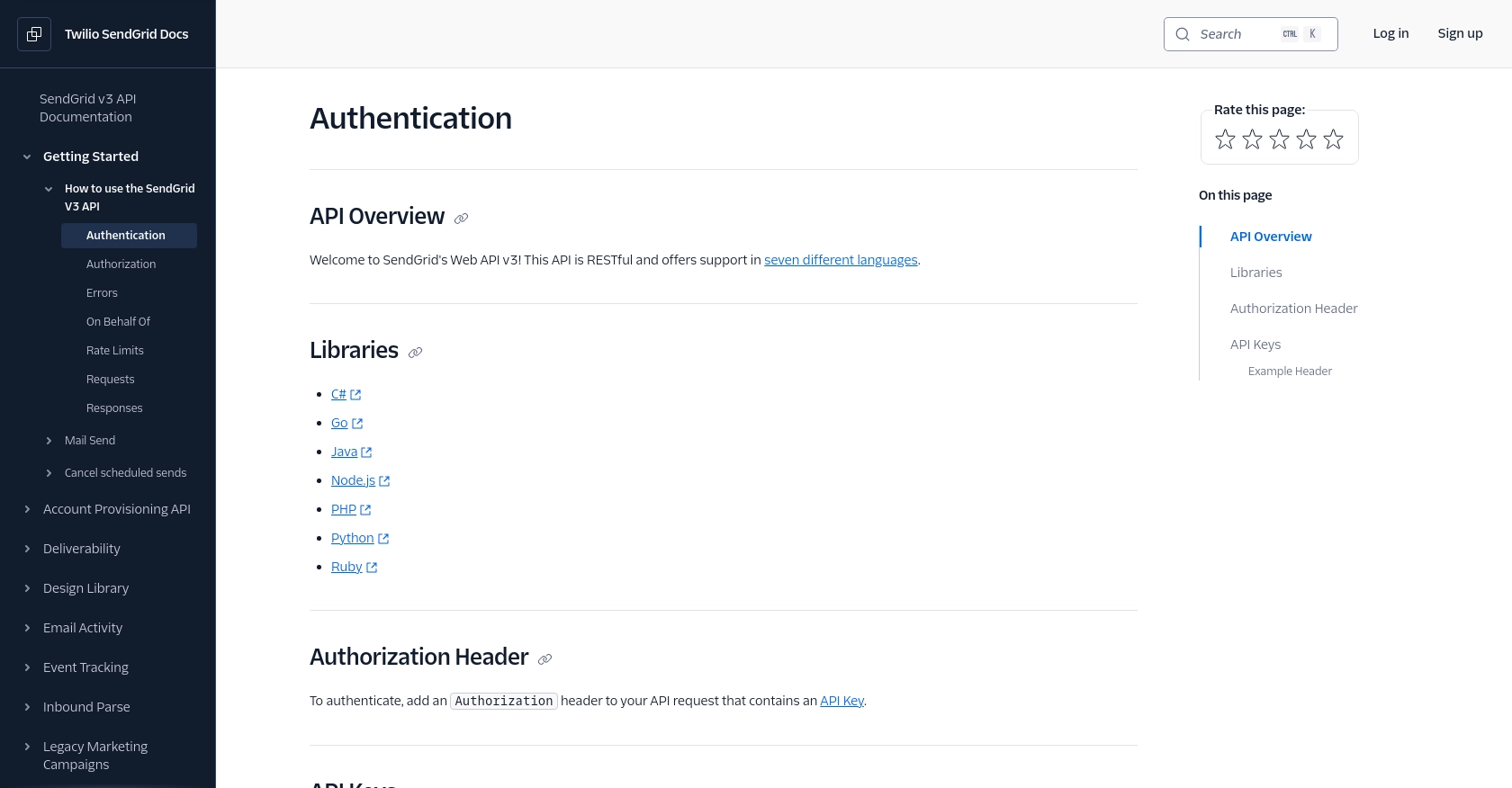Rate the page three stars
The height and width of the screenshot is (788, 1512).
point(1279,139)
